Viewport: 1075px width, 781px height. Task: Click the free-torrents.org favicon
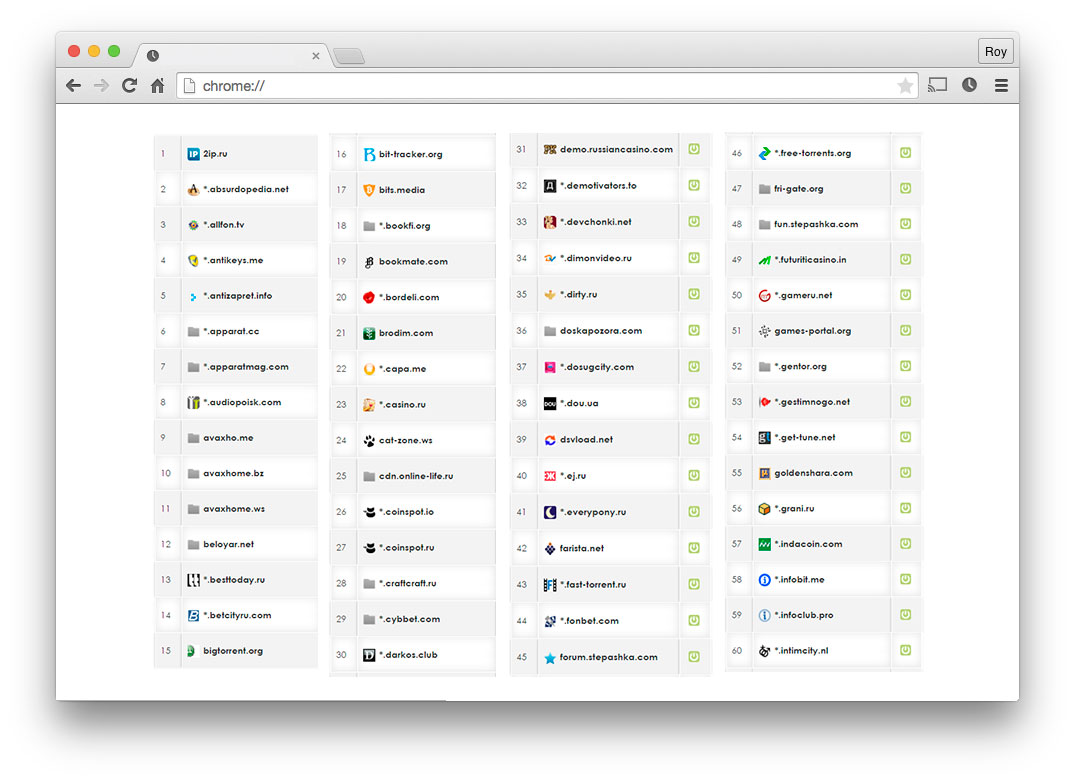click(764, 154)
